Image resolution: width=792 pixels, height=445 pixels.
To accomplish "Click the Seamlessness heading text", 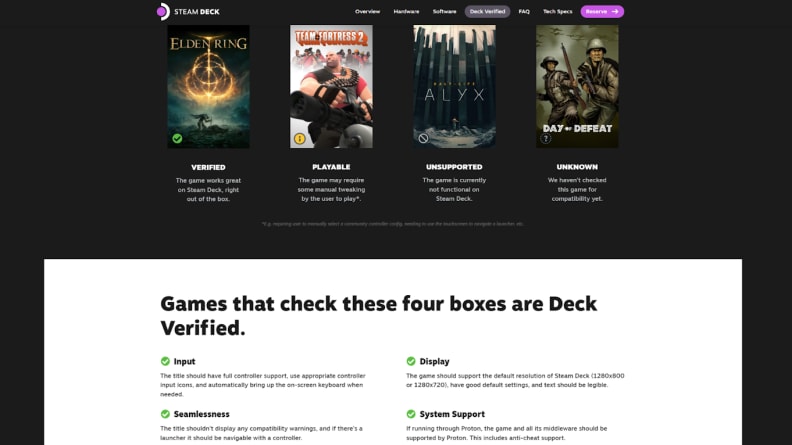I will click(x=202, y=414).
